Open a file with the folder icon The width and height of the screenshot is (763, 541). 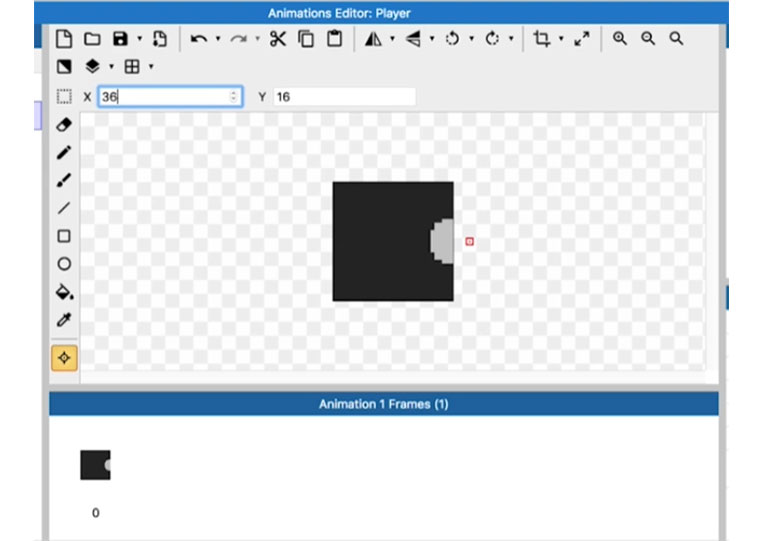pos(92,38)
